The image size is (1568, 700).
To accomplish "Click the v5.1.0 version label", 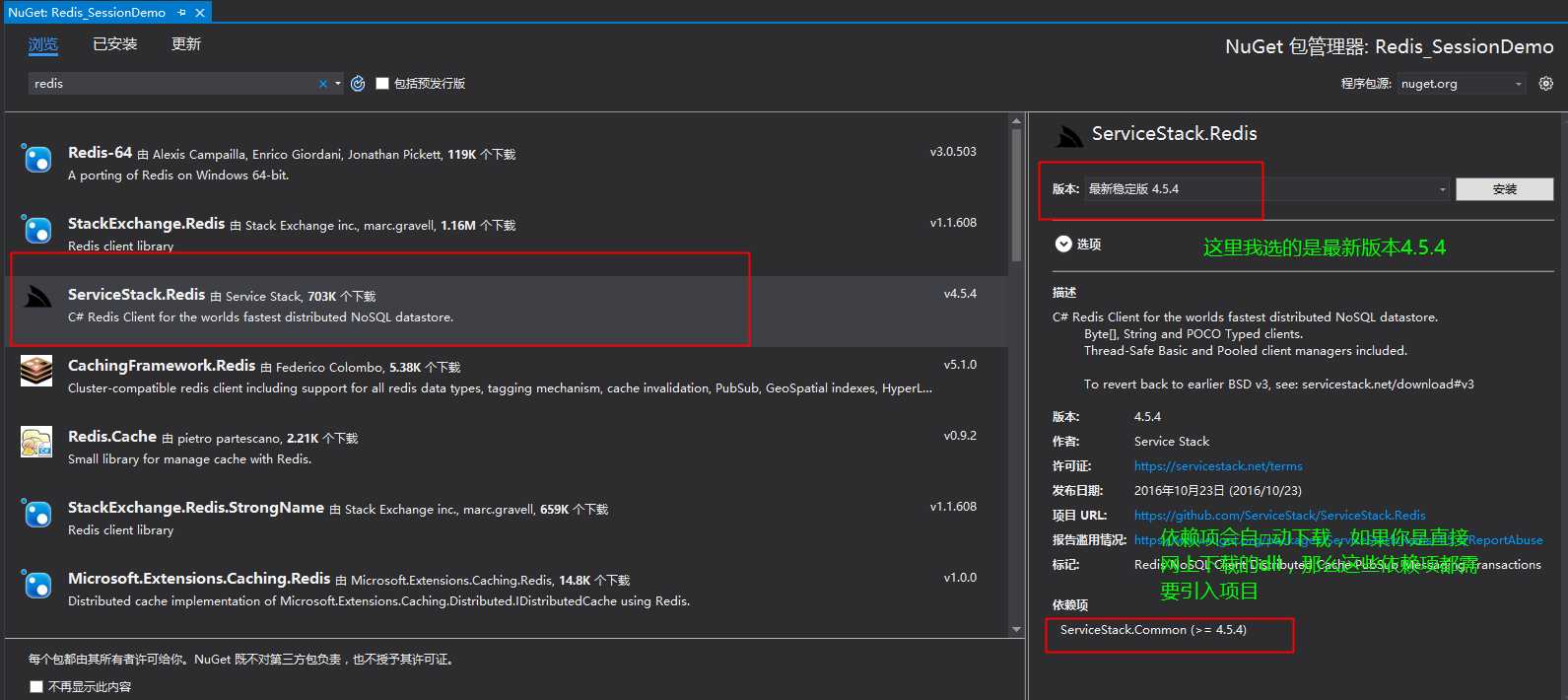I will (960, 365).
